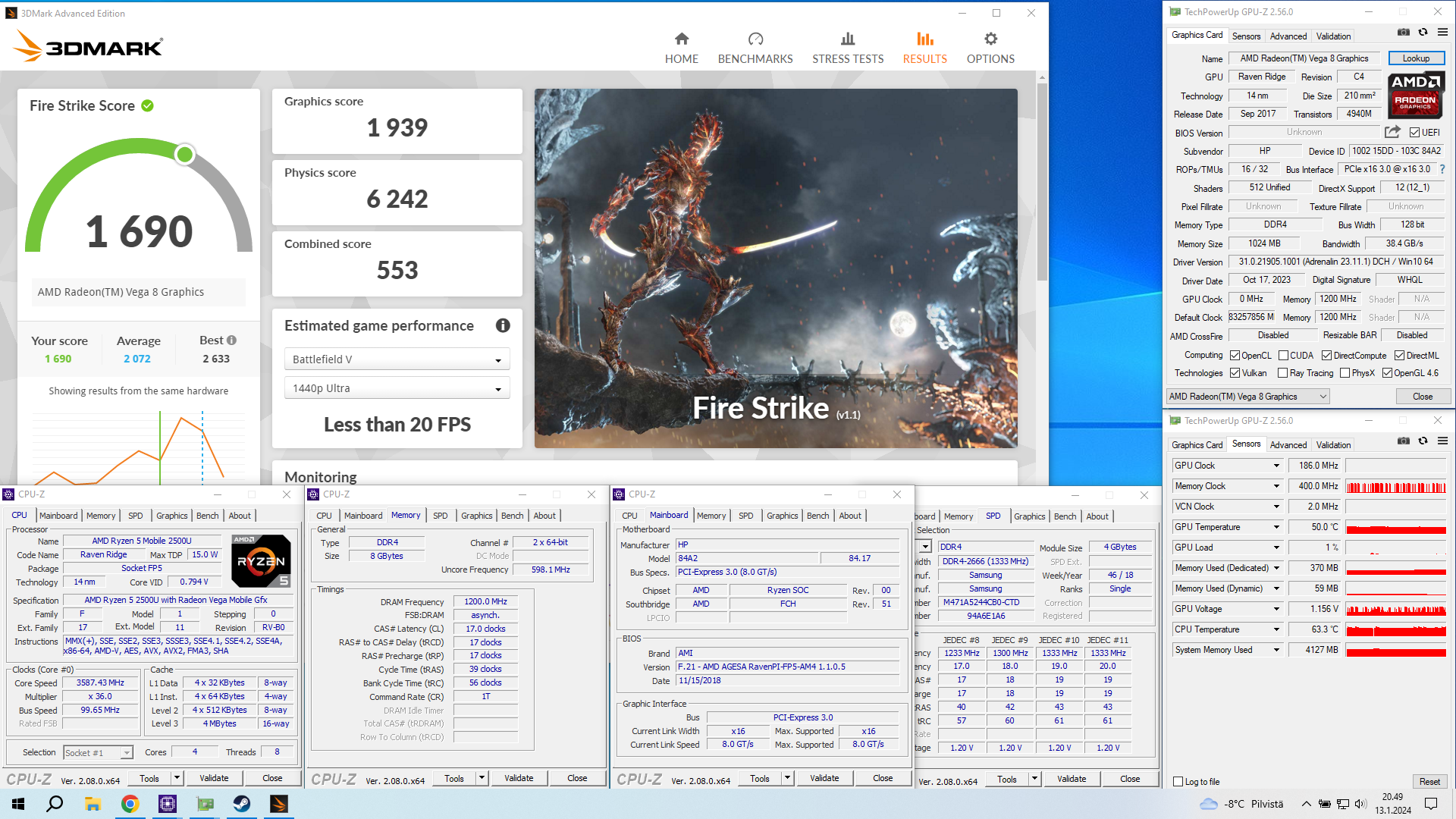
Task: Toggle the OpenCL checkbox in GPU-Z
Action: (1235, 356)
